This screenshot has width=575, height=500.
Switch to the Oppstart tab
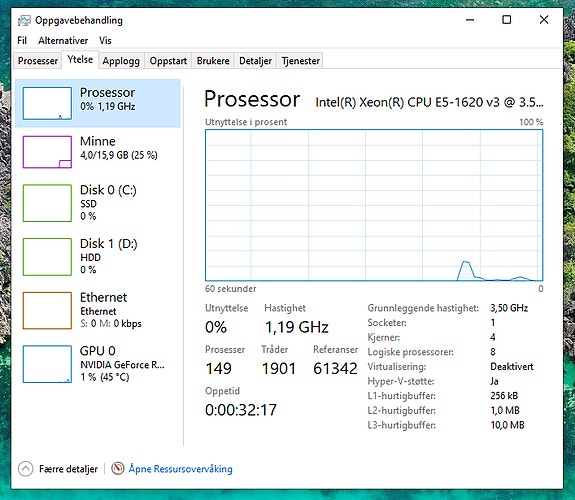168,61
